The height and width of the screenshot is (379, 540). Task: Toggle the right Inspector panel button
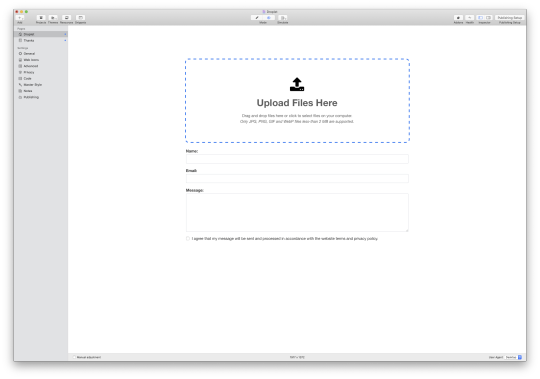(488, 18)
